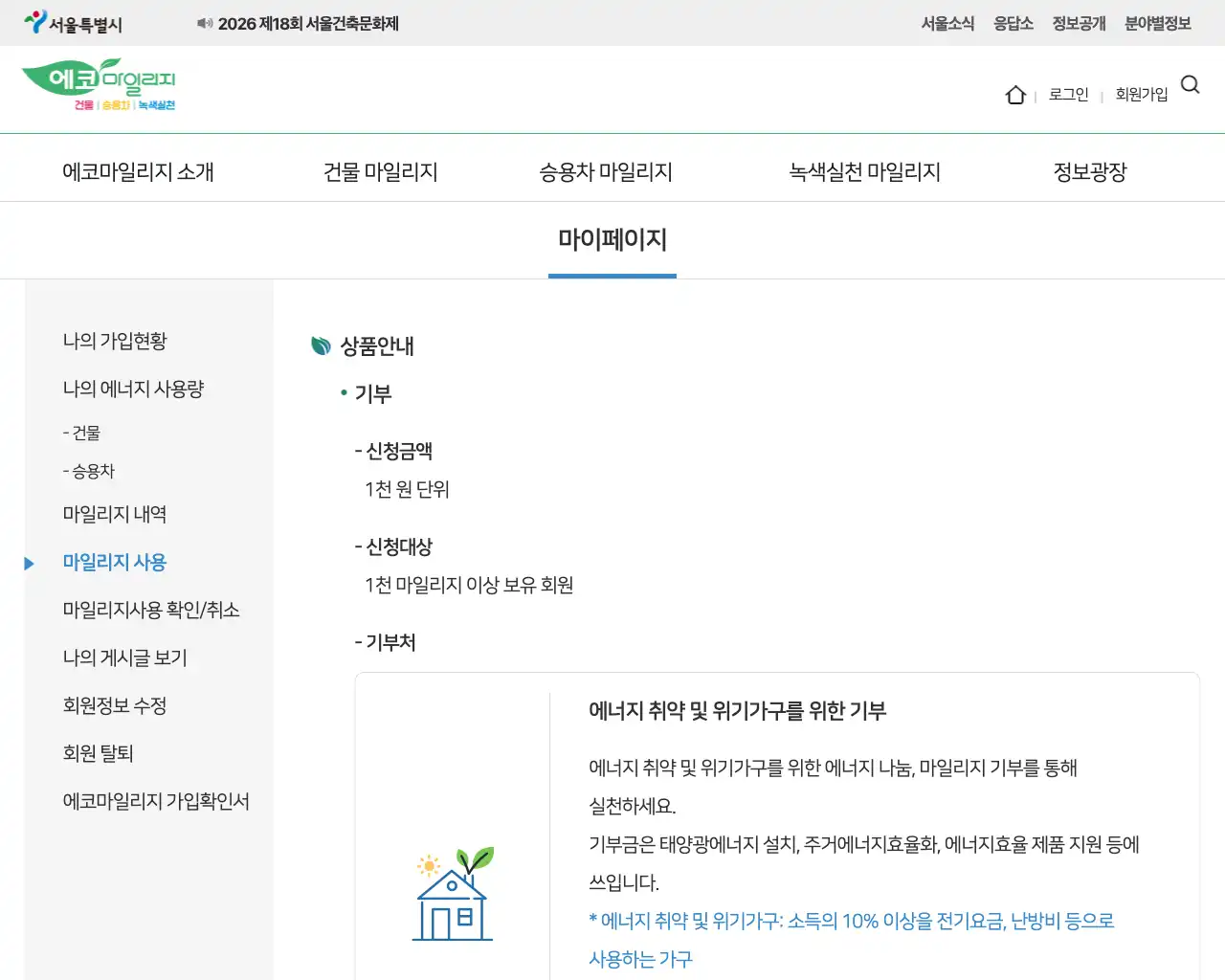
Task: Open 응답소 in the top bar
Action: tap(1013, 23)
